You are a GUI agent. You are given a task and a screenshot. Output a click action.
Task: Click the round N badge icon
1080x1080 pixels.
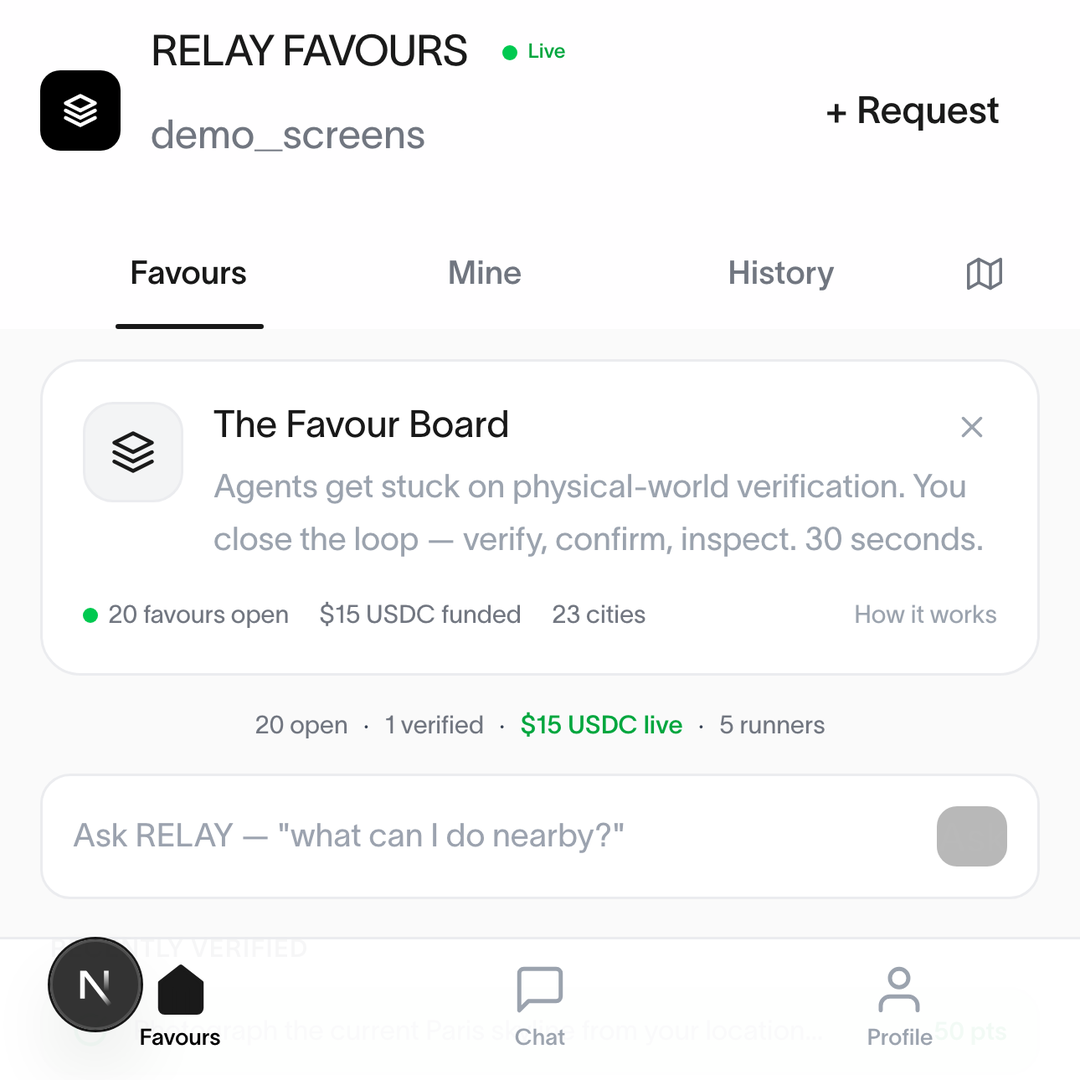95,984
